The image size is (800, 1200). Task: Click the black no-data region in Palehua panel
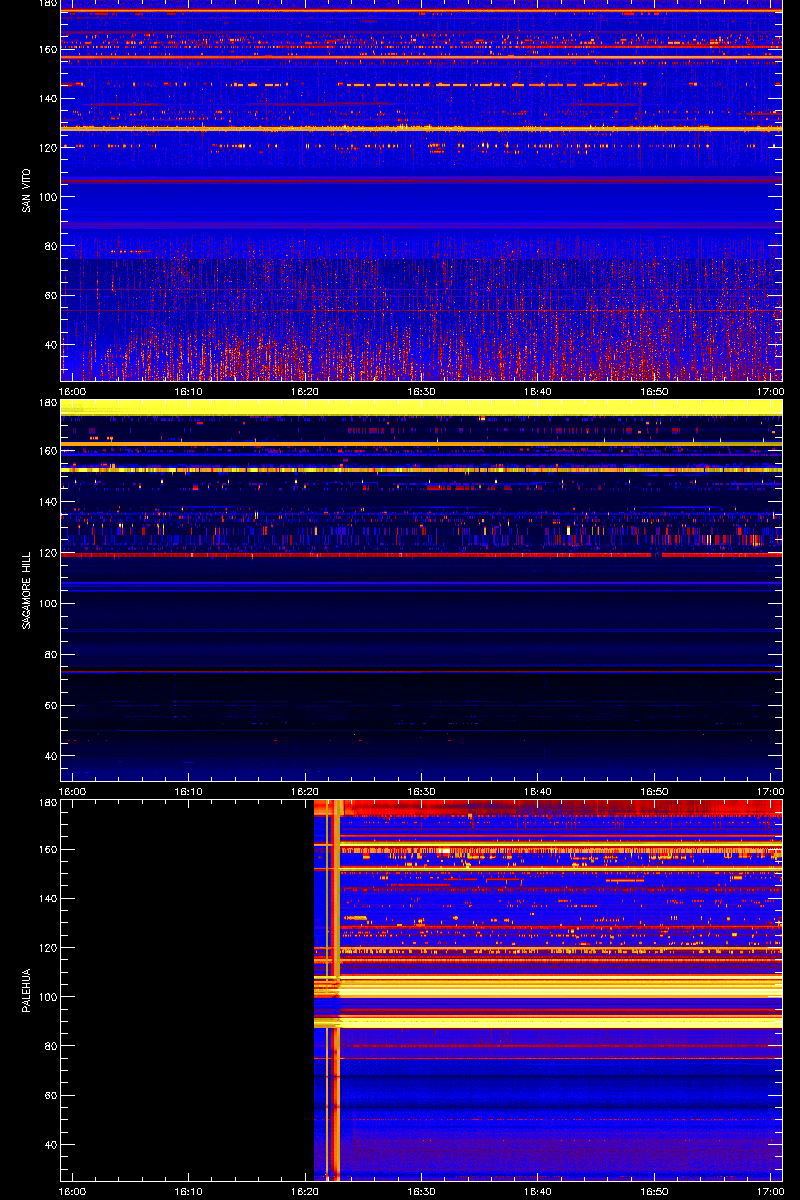click(187, 990)
